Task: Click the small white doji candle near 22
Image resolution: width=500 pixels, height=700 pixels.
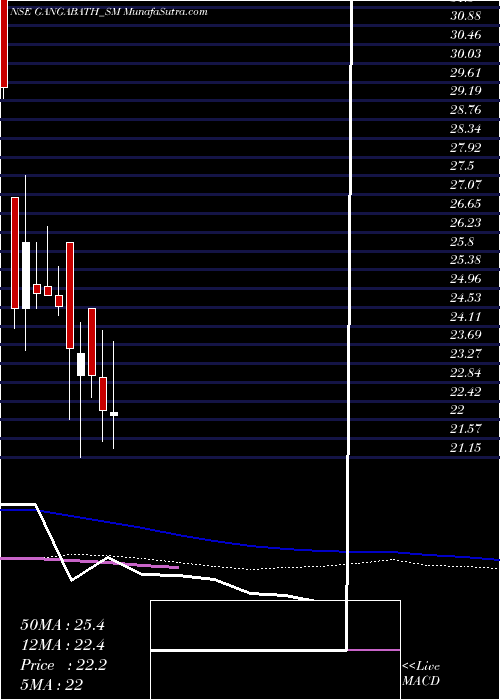Action: tap(114, 414)
